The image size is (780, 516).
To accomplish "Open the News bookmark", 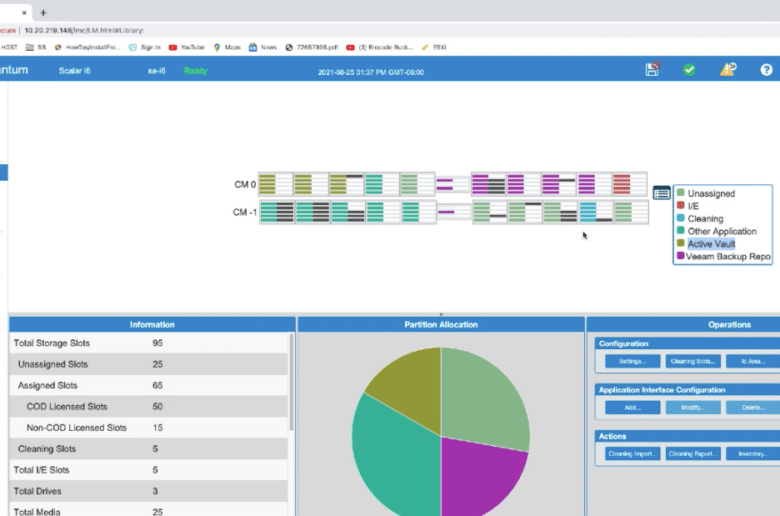I will coord(263,47).
